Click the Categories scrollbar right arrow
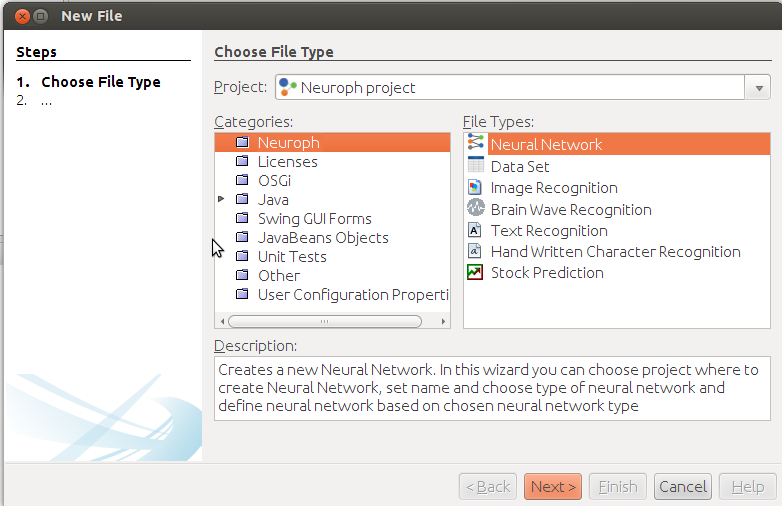The image size is (782, 506). 444,322
